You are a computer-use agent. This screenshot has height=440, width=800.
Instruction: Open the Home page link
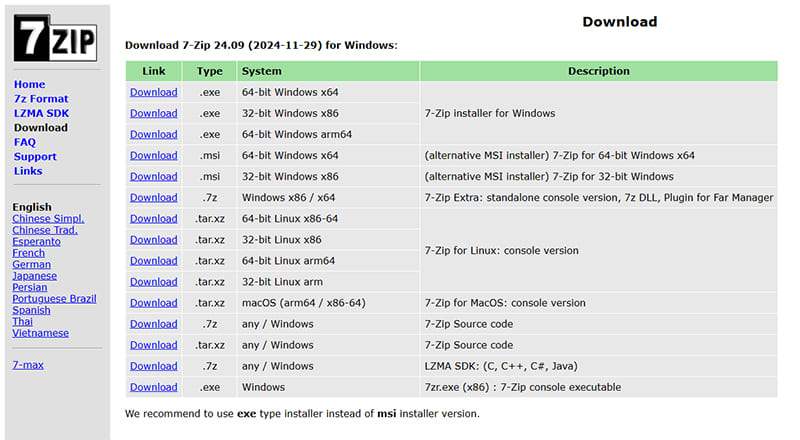pos(30,84)
